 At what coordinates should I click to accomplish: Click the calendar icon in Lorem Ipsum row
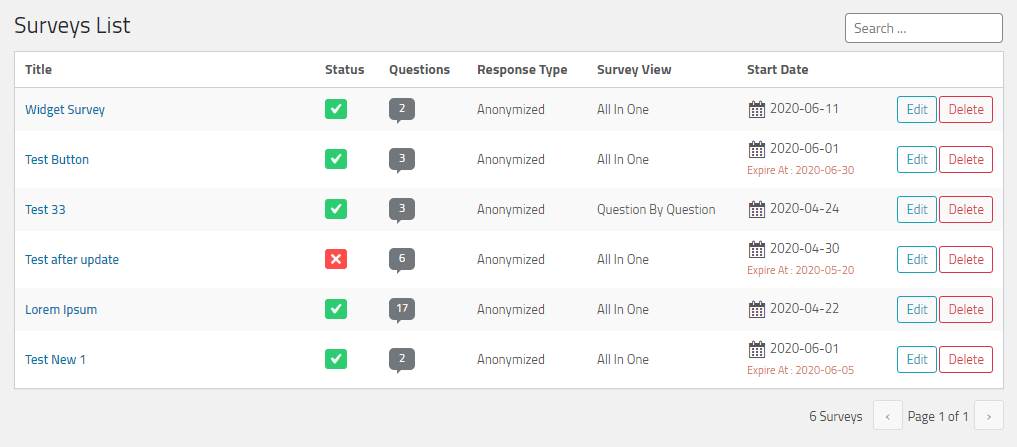tap(756, 309)
